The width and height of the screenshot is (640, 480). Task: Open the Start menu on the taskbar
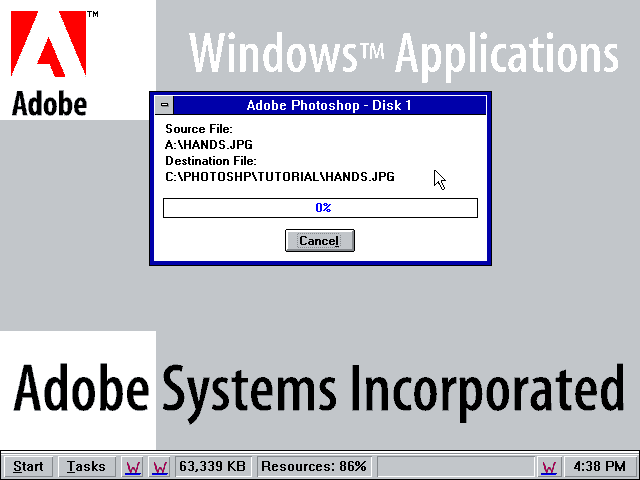click(x=28, y=466)
